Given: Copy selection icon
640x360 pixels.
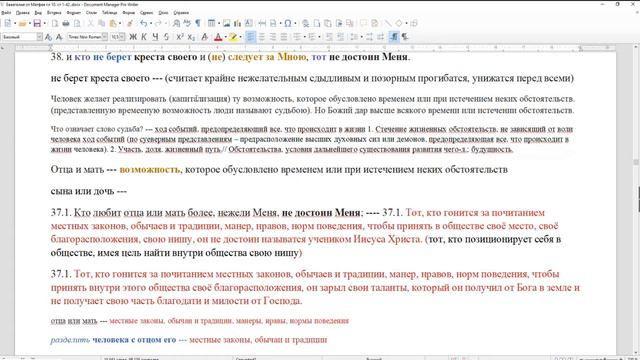Looking at the screenshot, I should tap(102, 23).
